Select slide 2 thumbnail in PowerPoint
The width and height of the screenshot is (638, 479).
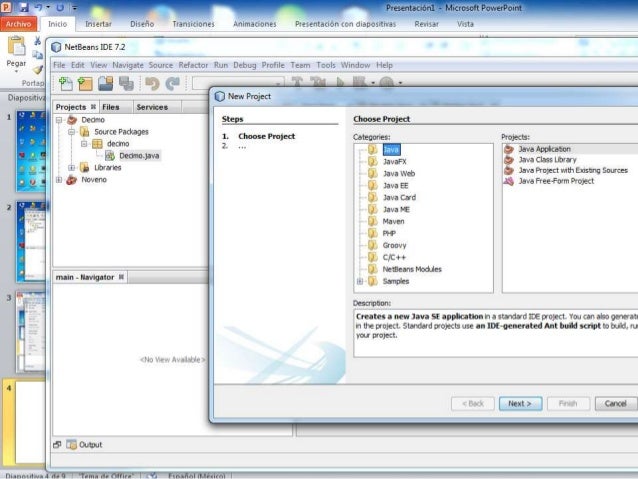(31, 241)
